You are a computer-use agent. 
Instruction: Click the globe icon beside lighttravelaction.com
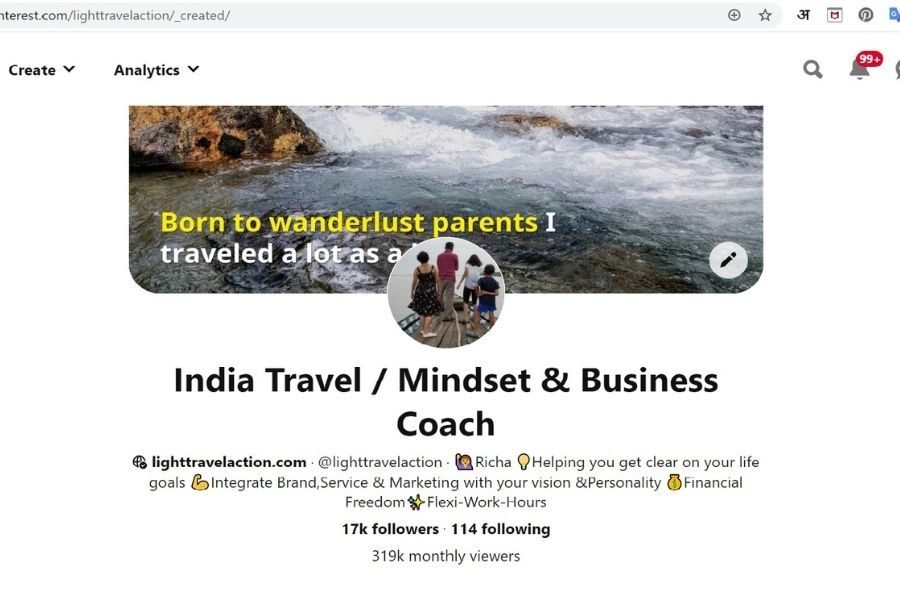[x=139, y=462]
